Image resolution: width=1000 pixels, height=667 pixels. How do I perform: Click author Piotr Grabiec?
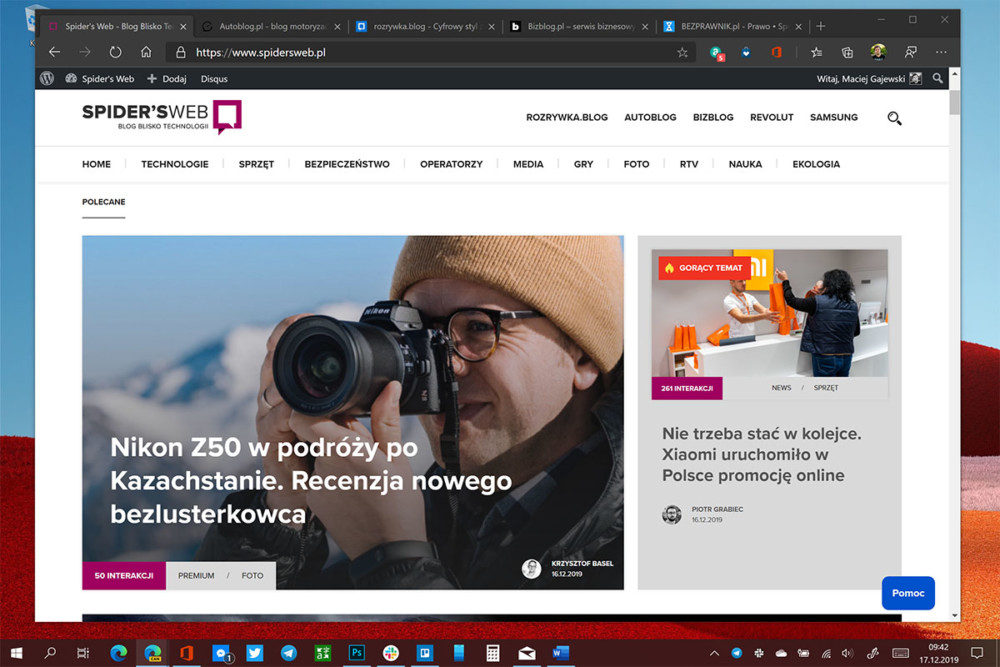[717, 509]
